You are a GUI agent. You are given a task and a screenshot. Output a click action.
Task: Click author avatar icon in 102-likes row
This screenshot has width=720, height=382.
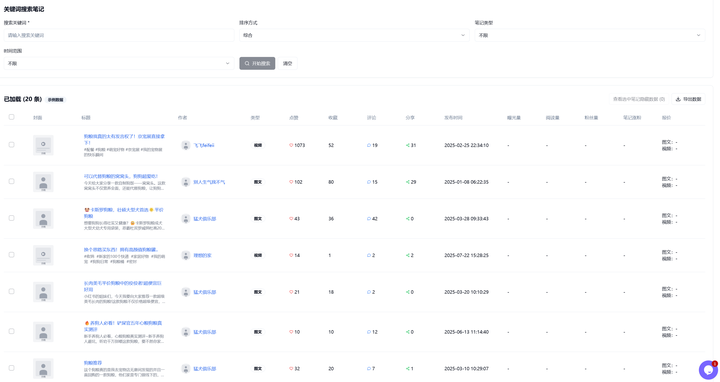[x=186, y=182]
